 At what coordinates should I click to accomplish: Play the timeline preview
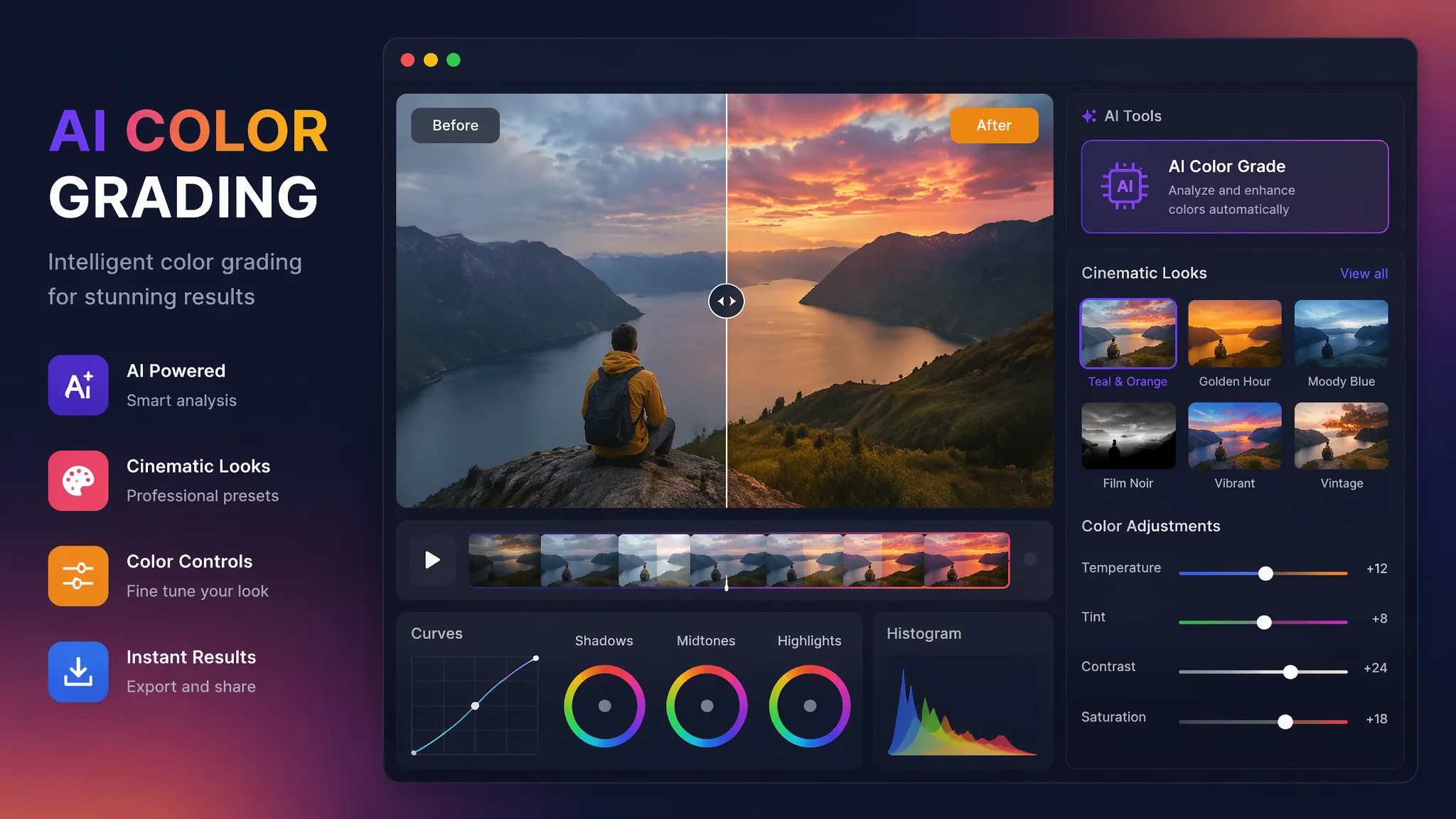point(432,560)
